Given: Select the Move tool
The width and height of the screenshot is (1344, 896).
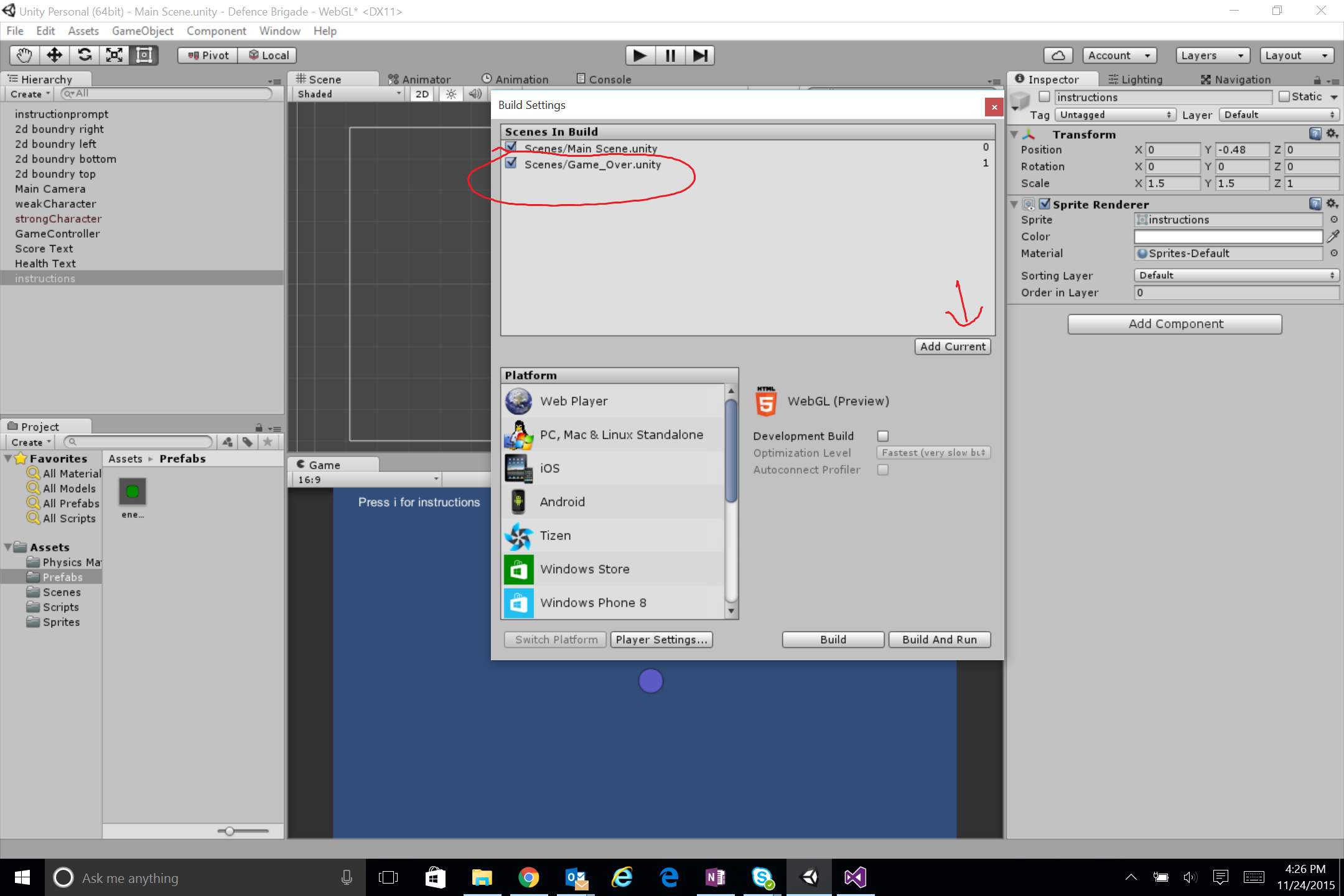Looking at the screenshot, I should coord(55,55).
